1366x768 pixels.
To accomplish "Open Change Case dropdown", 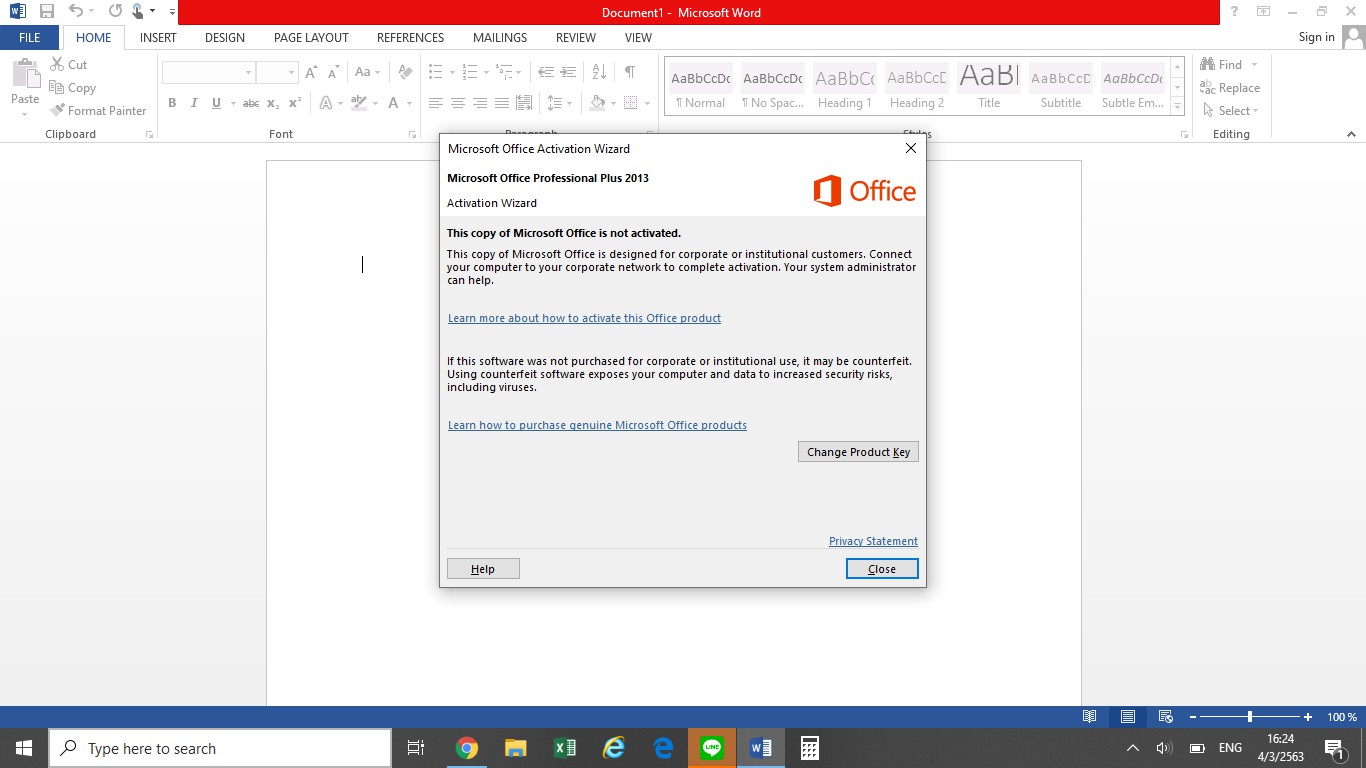I will 367,72.
